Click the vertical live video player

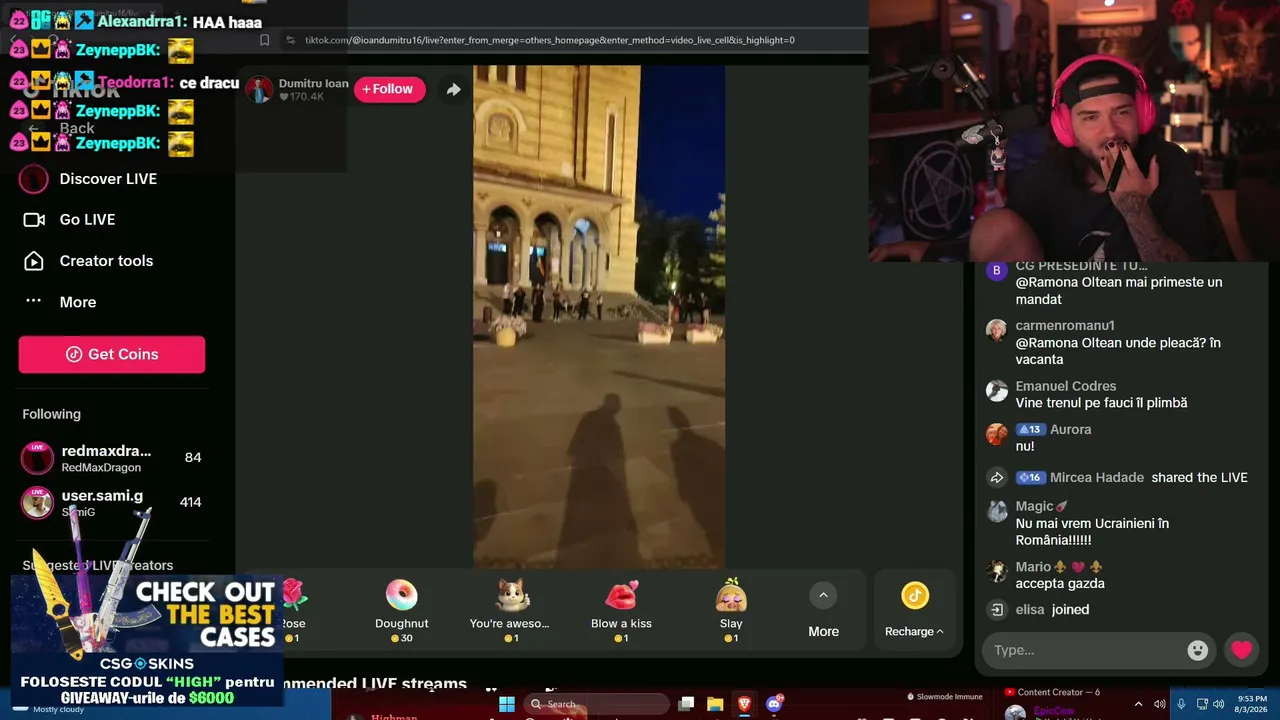[x=599, y=317]
